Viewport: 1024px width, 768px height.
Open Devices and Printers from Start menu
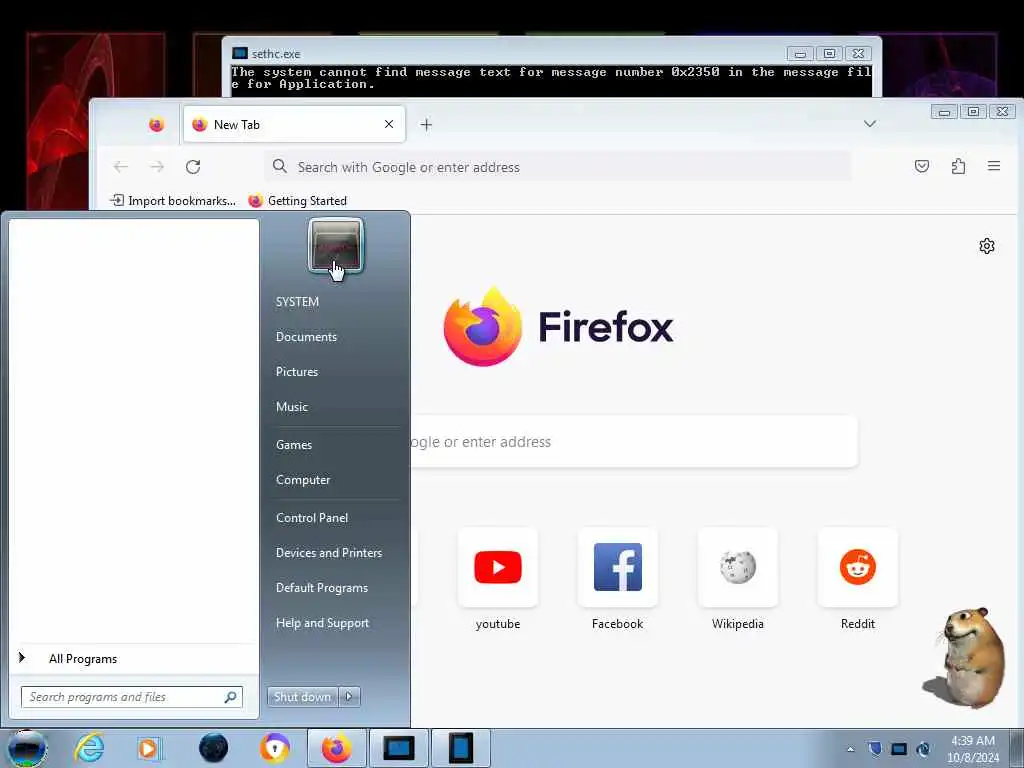click(x=328, y=553)
